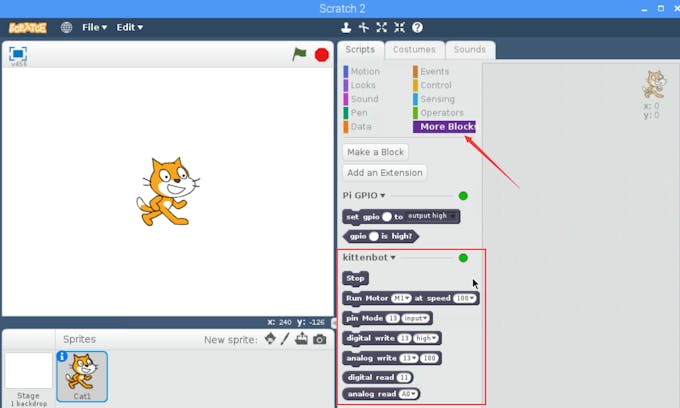
Task: Switch stage to full screen mode
Action: (18, 54)
